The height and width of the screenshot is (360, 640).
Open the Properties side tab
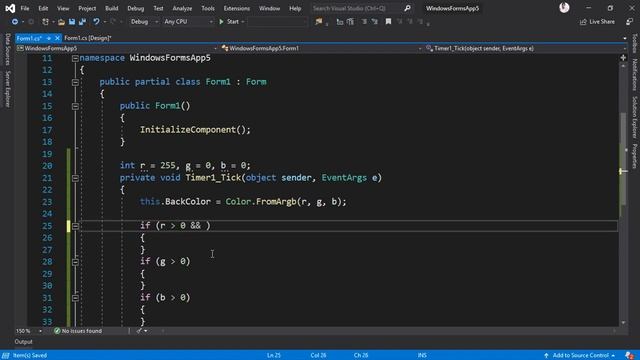(634, 156)
